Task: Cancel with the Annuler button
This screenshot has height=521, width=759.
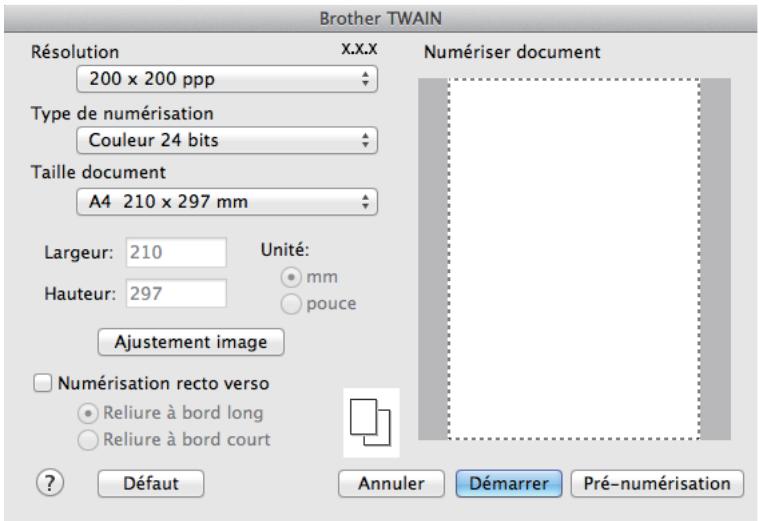Action: (x=391, y=483)
